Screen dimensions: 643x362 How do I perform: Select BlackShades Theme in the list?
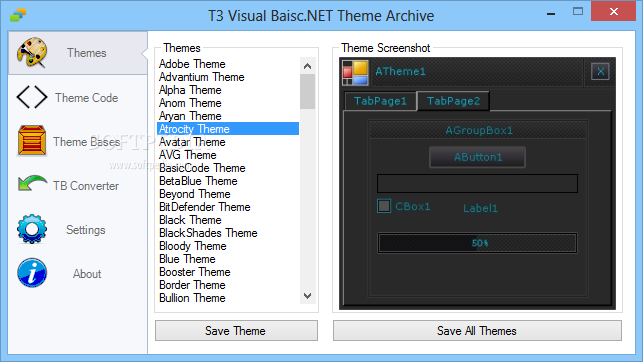pos(228,233)
